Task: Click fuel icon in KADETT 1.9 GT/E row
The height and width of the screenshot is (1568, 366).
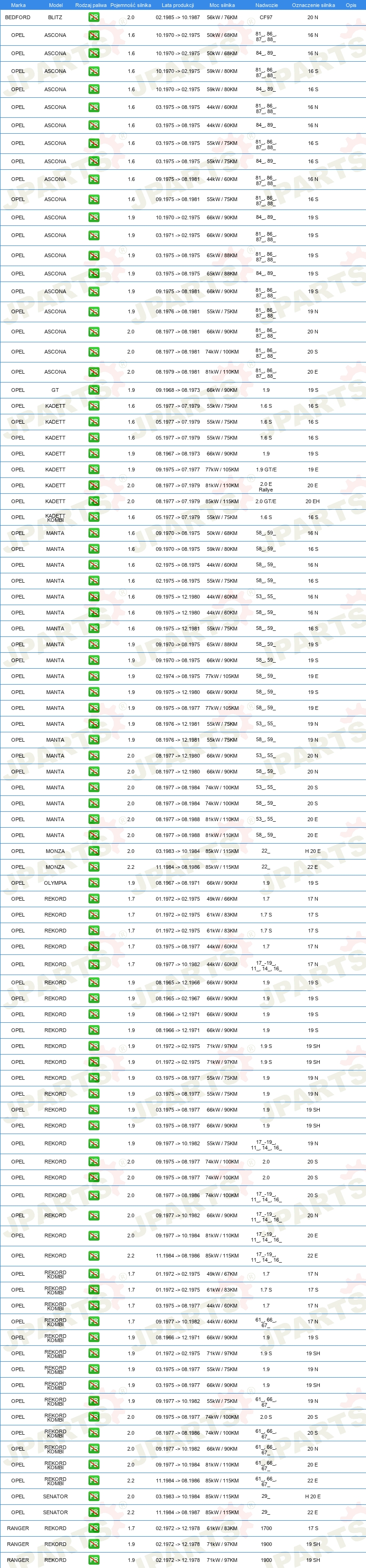Action: [93, 470]
